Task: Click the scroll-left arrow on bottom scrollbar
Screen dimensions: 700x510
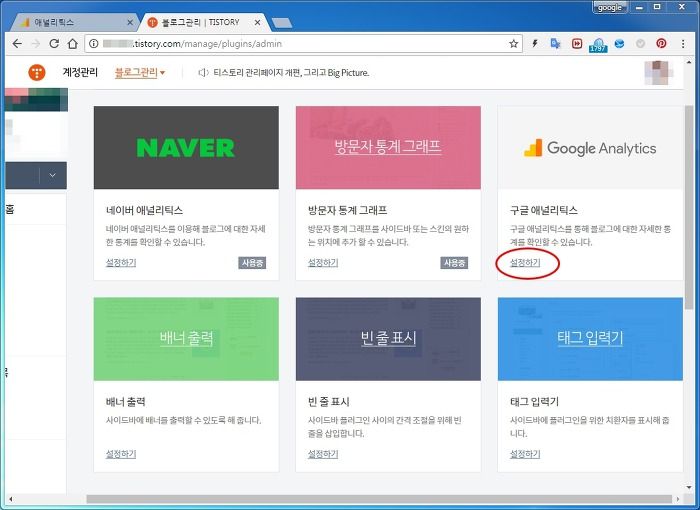Action: [11, 499]
